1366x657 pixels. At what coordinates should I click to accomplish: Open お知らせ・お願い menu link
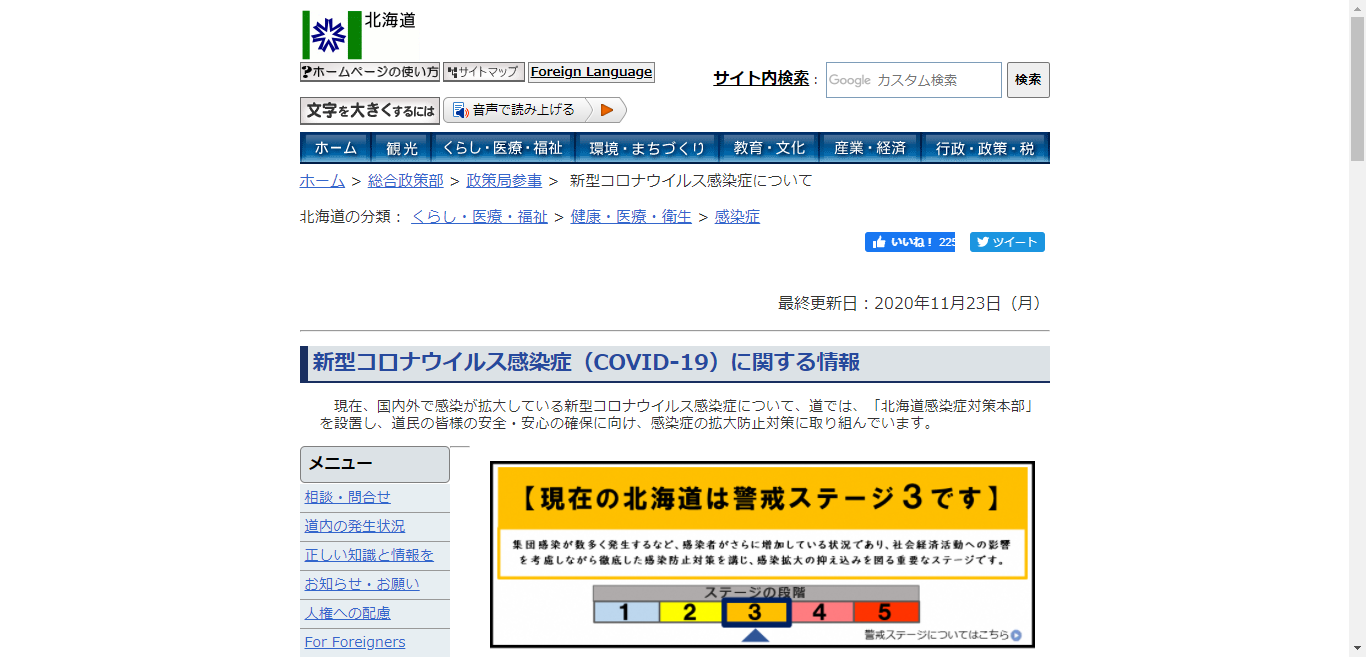coord(362,584)
